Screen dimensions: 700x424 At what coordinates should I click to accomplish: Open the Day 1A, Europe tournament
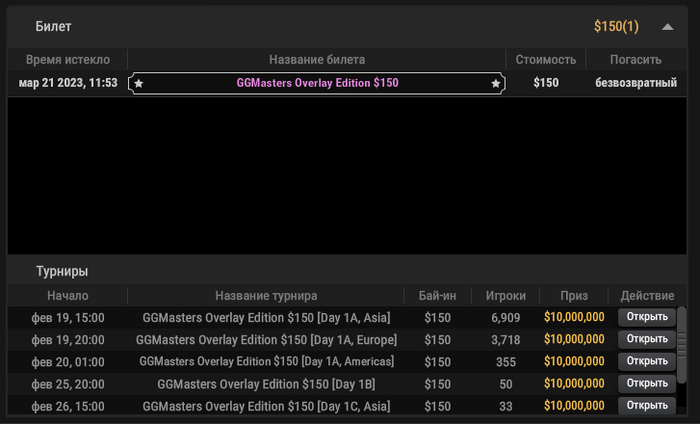[x=647, y=339]
